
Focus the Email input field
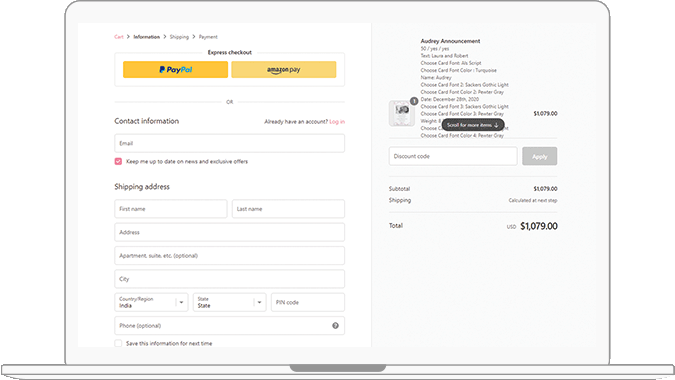click(229, 143)
